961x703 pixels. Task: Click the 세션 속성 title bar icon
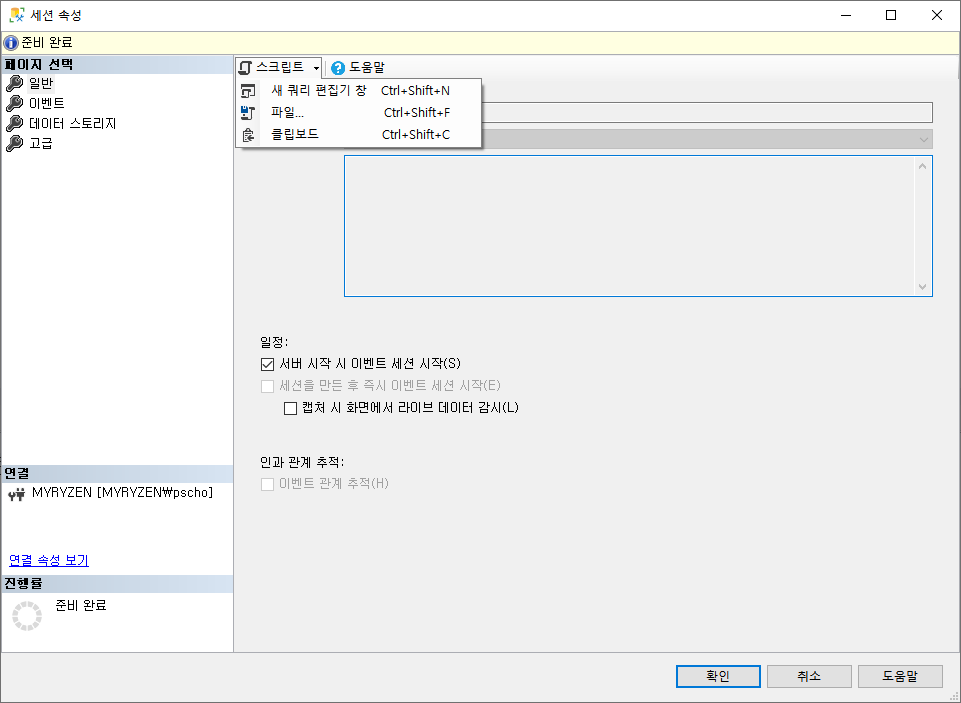pyautogui.click(x=17, y=15)
